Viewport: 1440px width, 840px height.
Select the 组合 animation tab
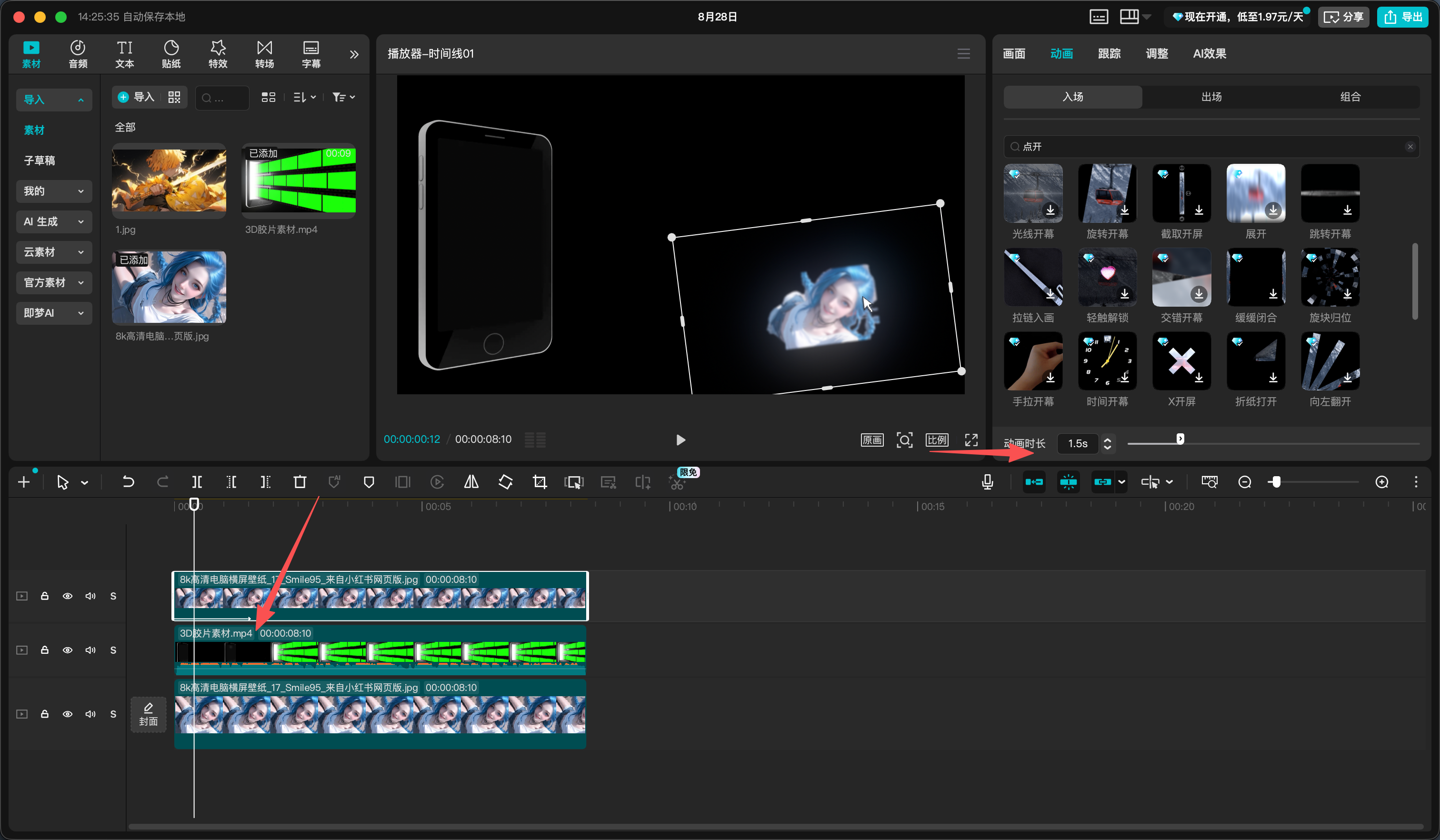(x=1350, y=97)
